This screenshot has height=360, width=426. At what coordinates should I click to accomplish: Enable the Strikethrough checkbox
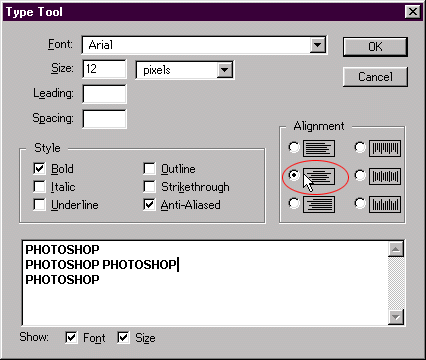pos(149,187)
